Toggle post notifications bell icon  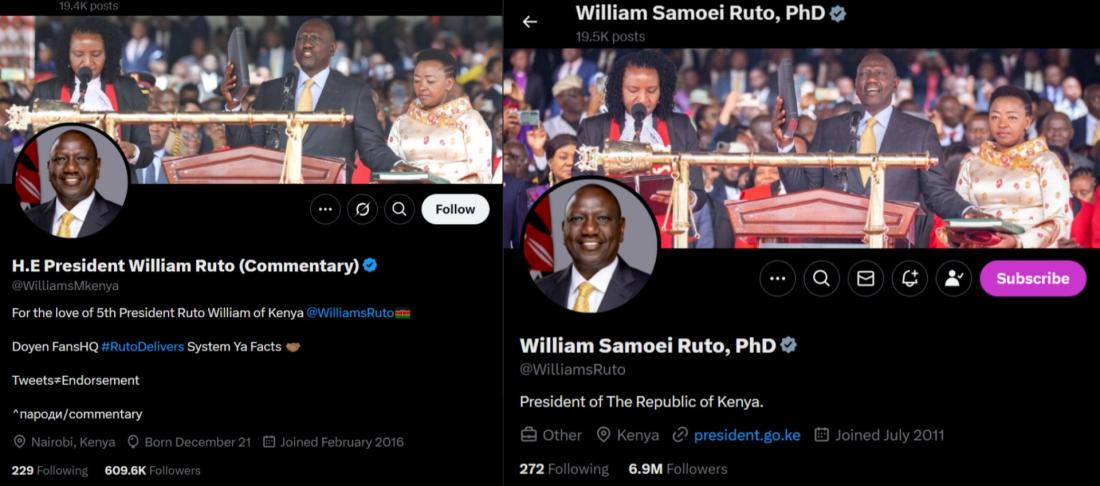910,278
